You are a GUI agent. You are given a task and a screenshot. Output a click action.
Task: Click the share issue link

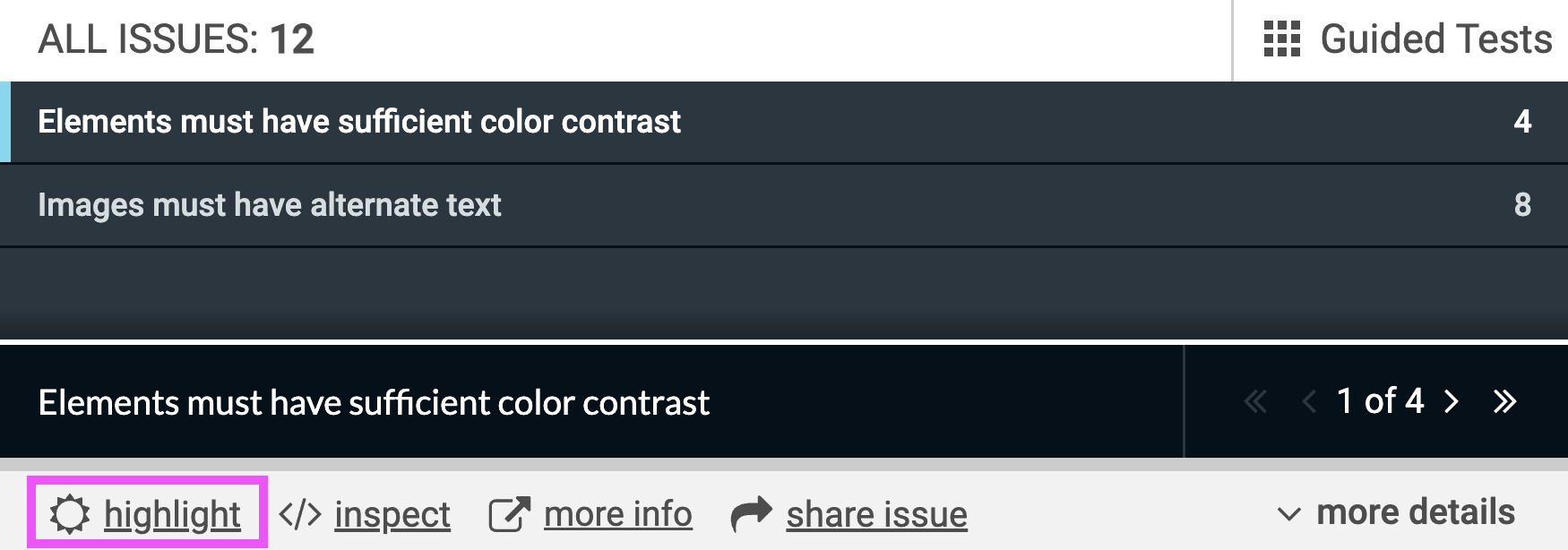click(x=876, y=515)
